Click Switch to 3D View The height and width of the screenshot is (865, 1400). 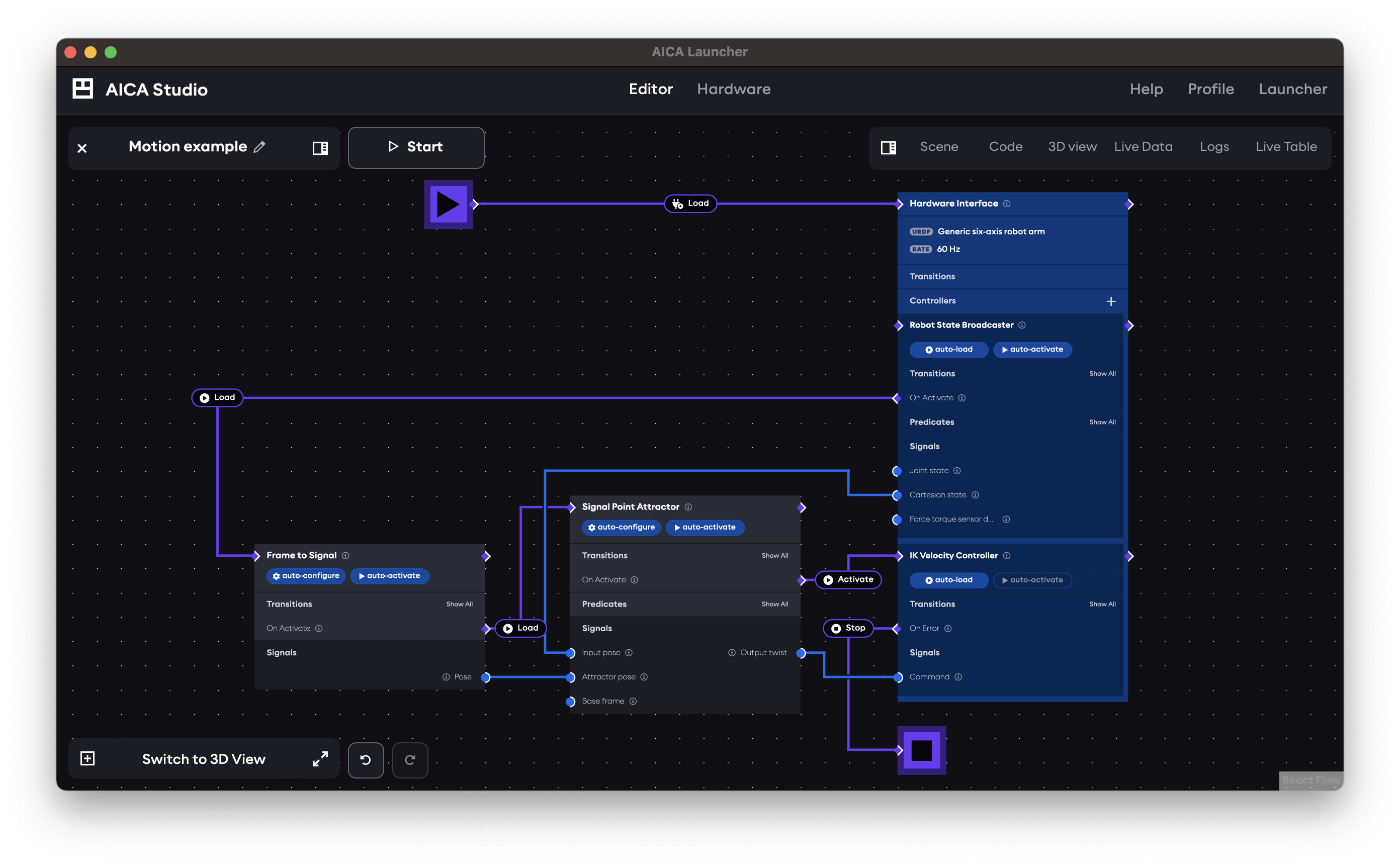(203, 758)
